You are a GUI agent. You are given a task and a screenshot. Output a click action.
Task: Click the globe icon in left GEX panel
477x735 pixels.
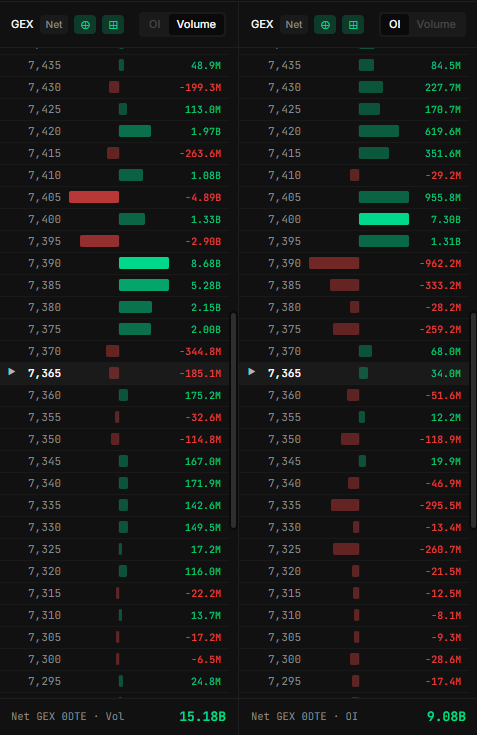point(85,25)
